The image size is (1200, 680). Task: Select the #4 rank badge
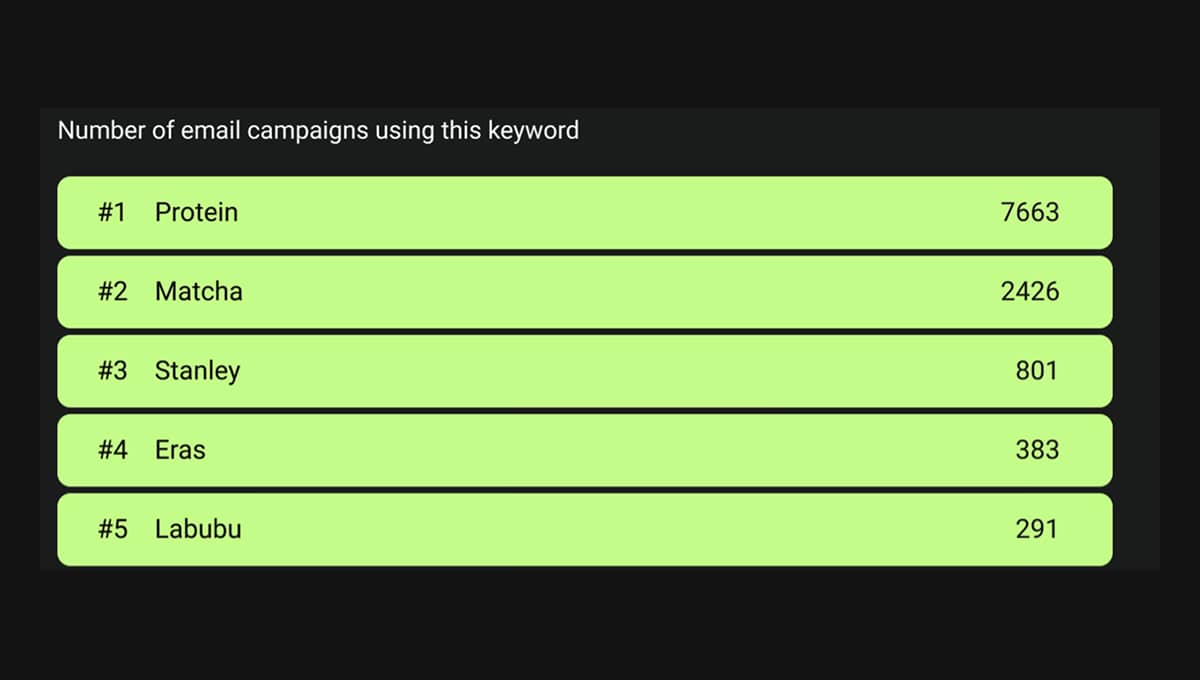[113, 450]
